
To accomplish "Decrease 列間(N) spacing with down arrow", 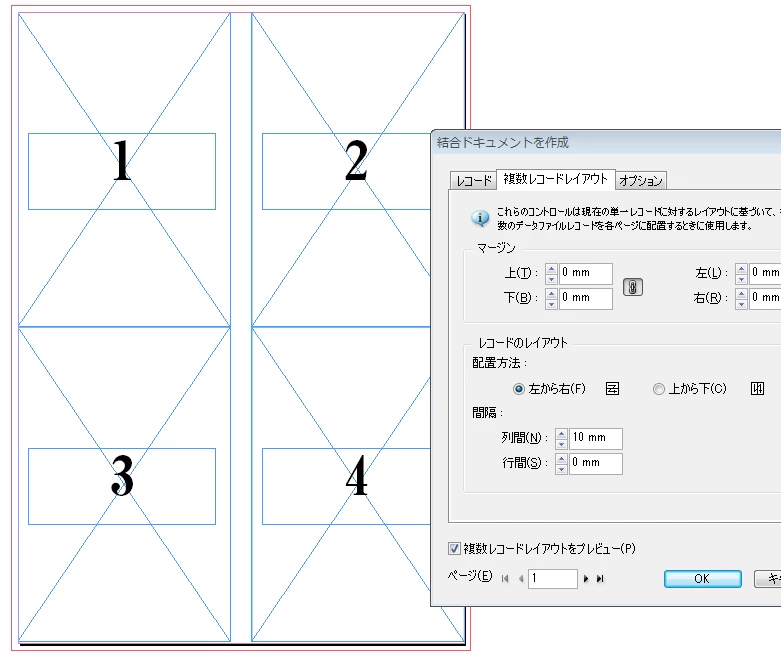I will pyautogui.click(x=561, y=443).
